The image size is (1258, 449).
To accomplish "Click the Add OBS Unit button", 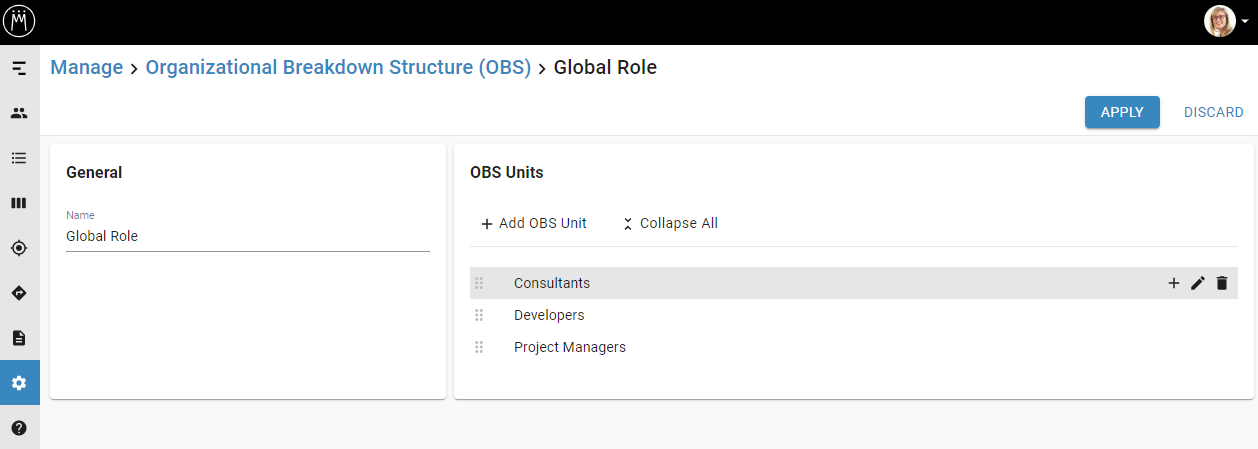I will (534, 223).
